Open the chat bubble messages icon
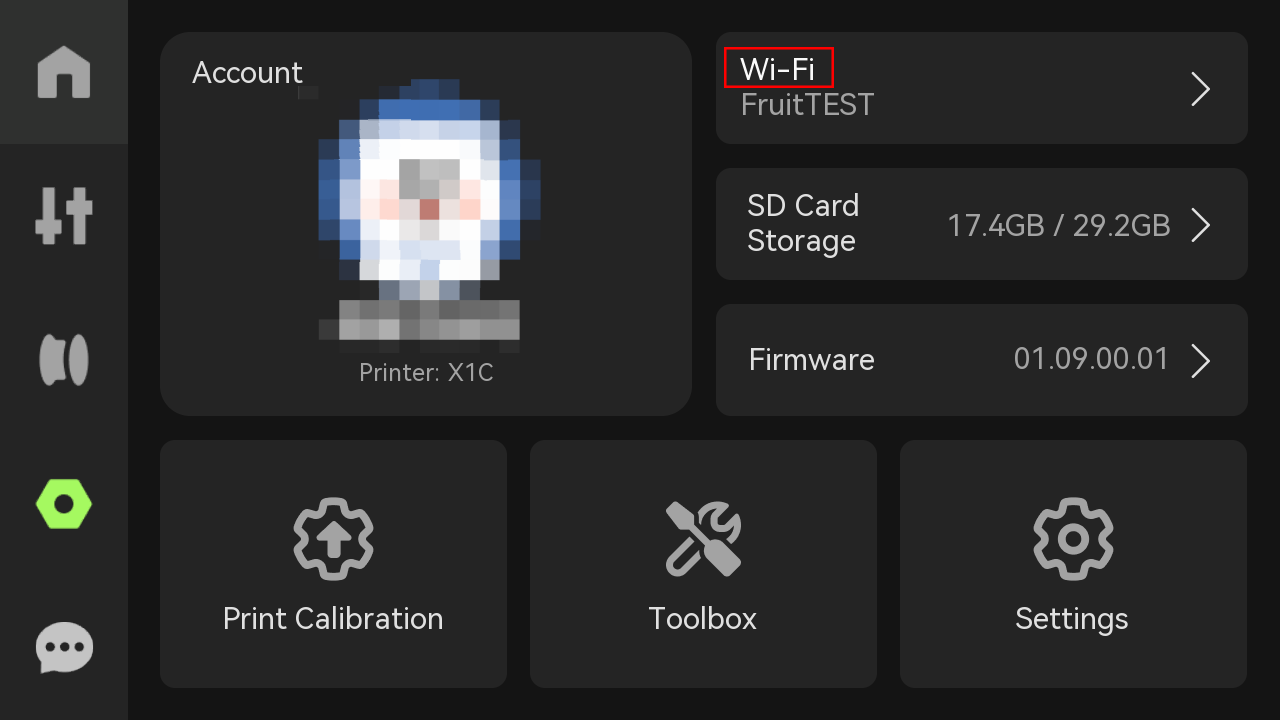The image size is (1280, 720). (x=64, y=648)
